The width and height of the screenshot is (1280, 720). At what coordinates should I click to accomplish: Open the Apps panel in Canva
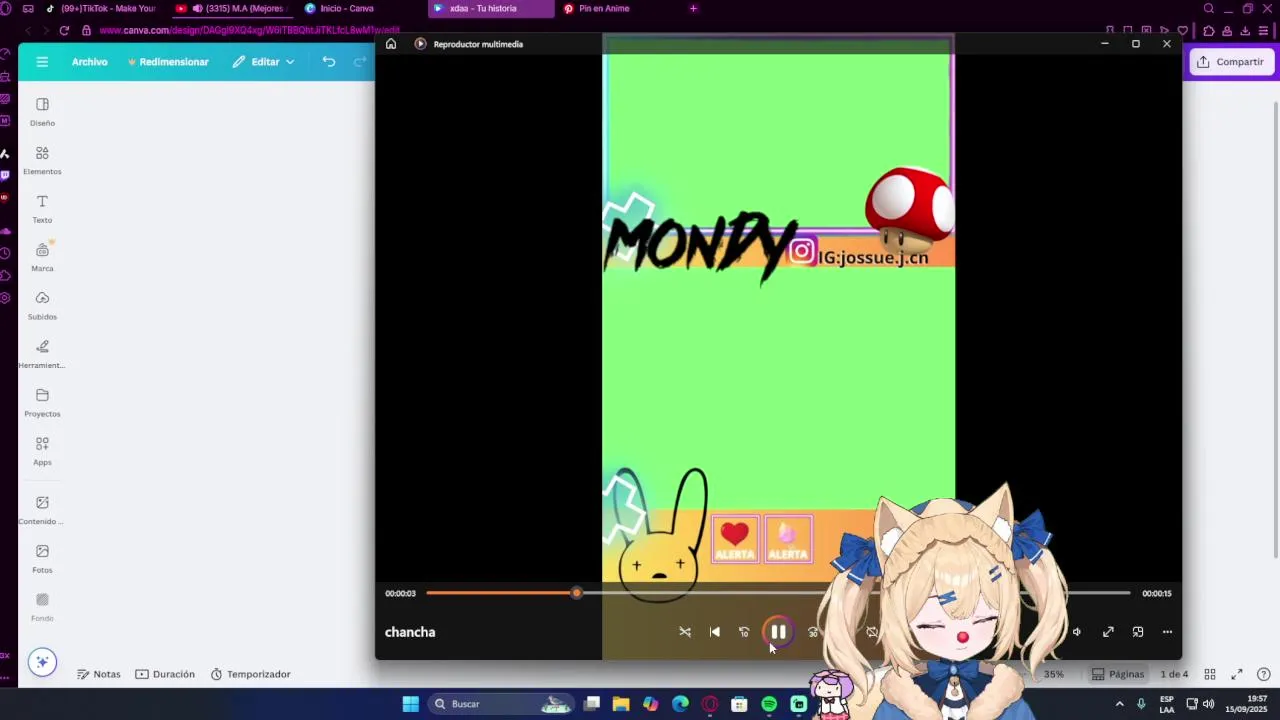tap(42, 451)
